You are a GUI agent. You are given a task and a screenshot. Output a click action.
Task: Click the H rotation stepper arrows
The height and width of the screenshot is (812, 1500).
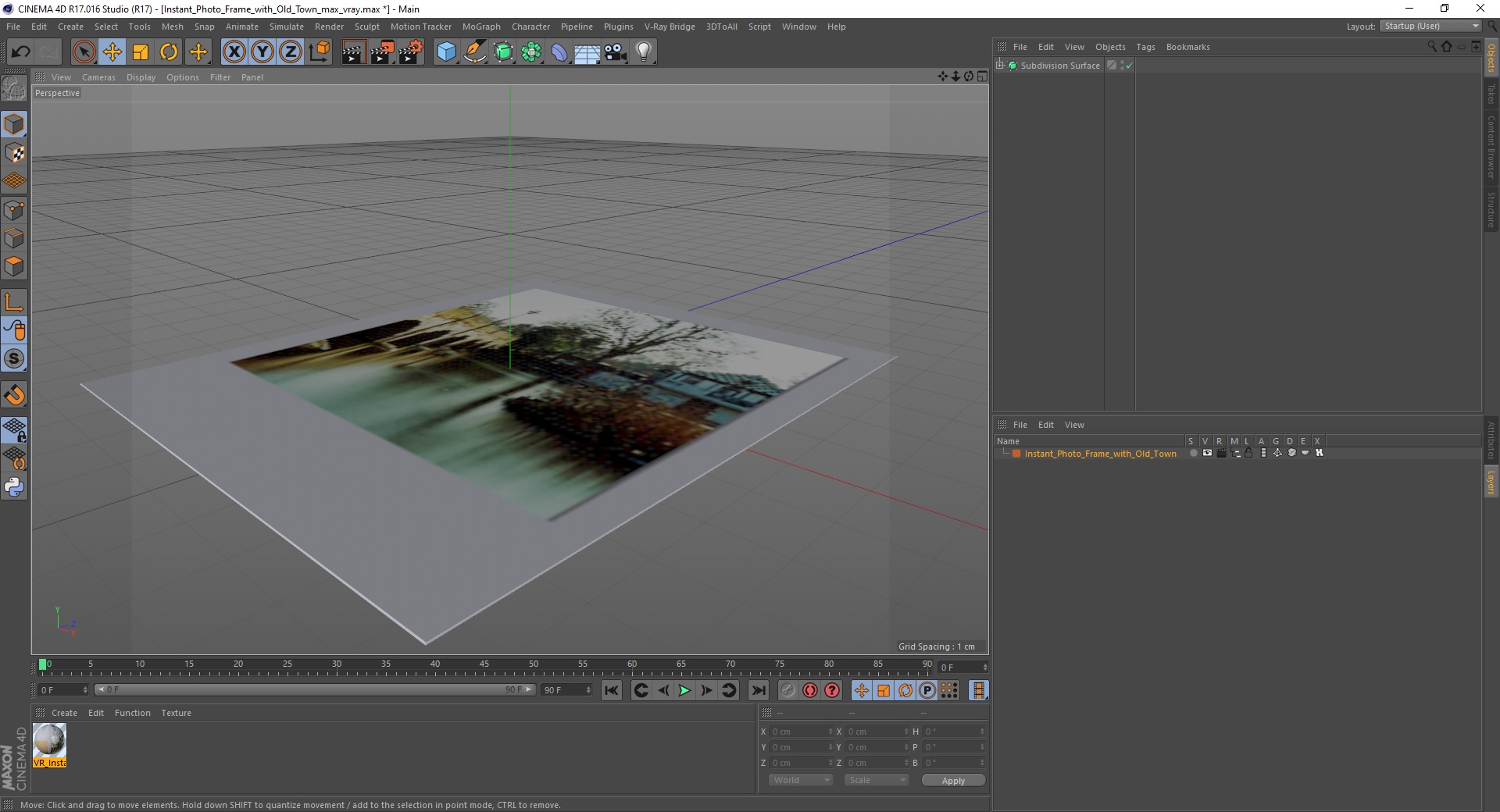982,732
